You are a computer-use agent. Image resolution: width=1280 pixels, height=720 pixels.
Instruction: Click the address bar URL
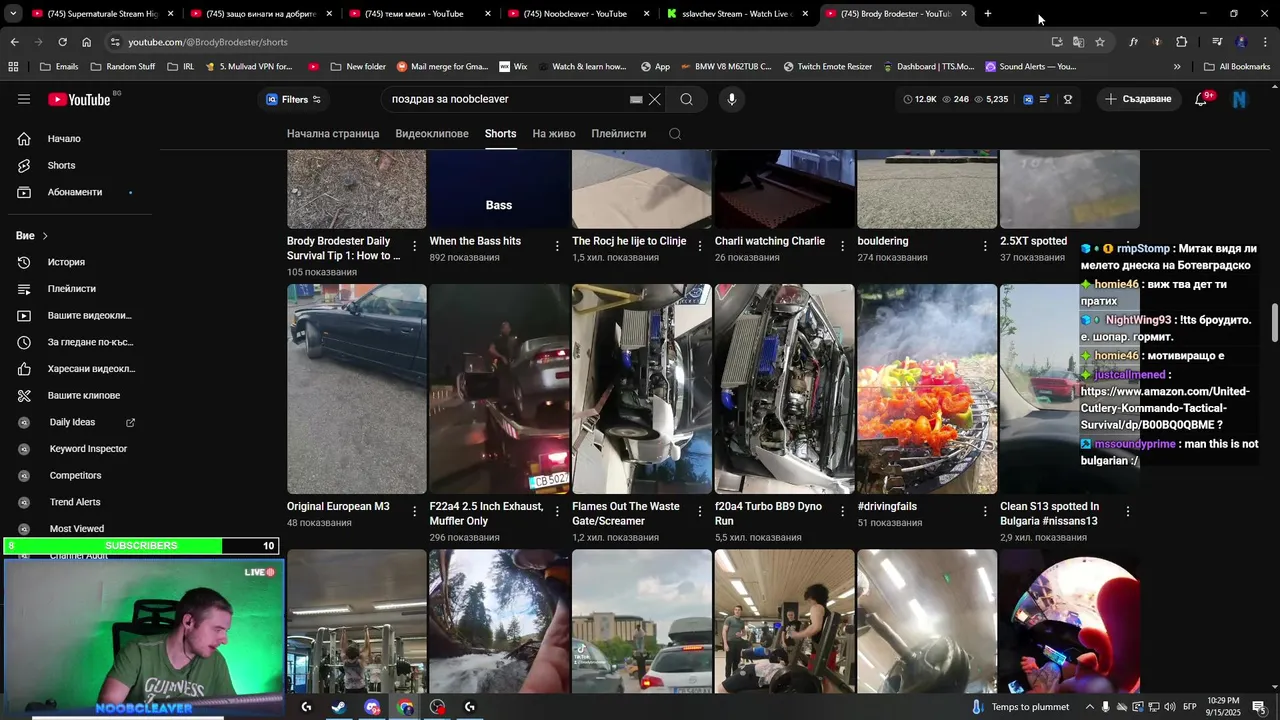pos(208,42)
